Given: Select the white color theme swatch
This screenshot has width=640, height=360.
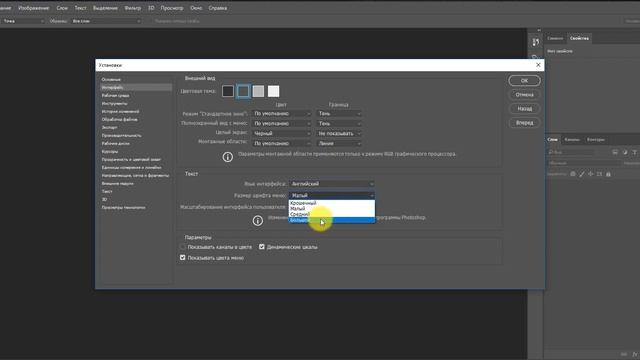Looking at the screenshot, I should pyautogui.click(x=273, y=91).
